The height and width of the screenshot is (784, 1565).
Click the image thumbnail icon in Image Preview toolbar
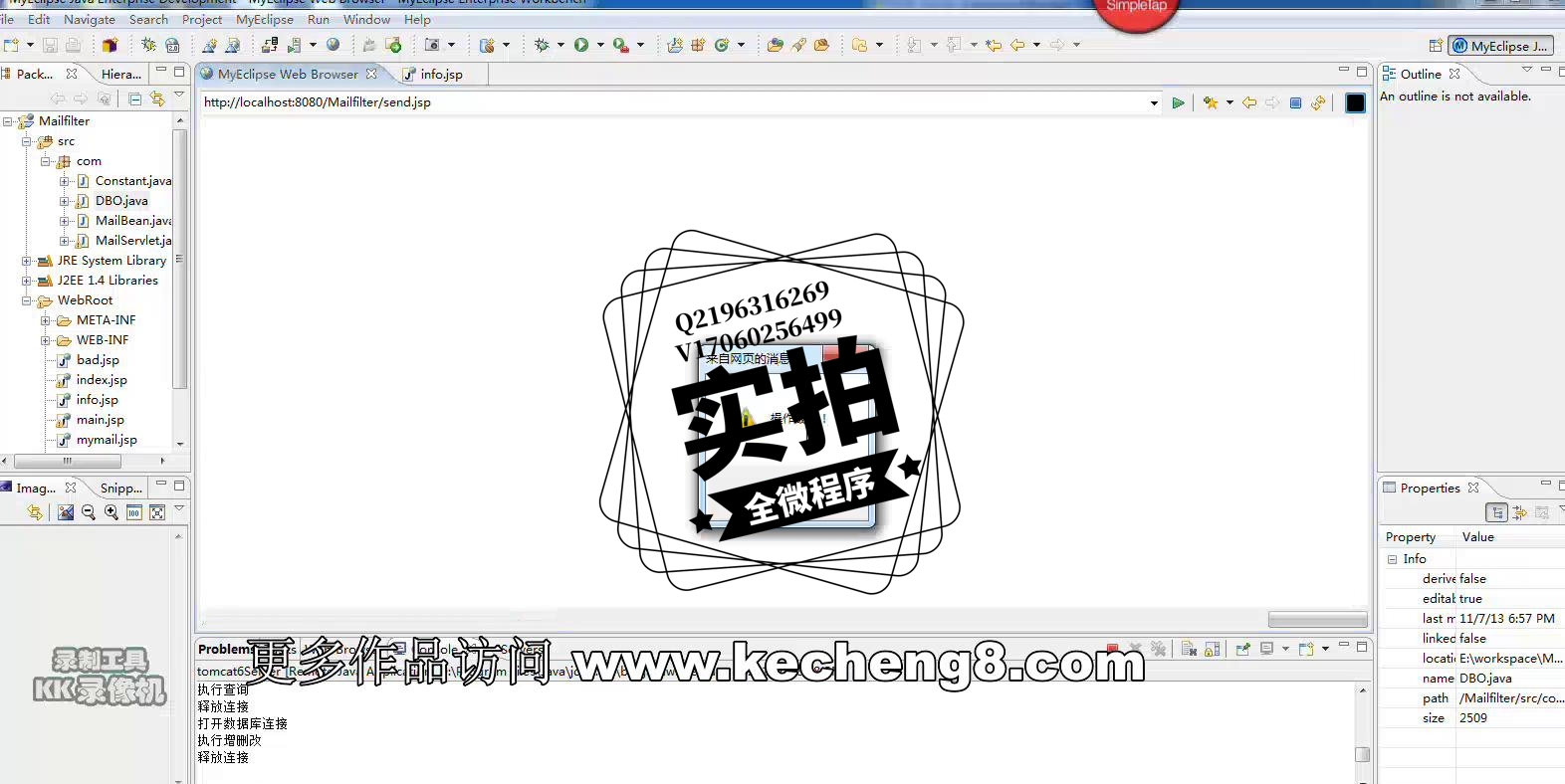[66, 512]
